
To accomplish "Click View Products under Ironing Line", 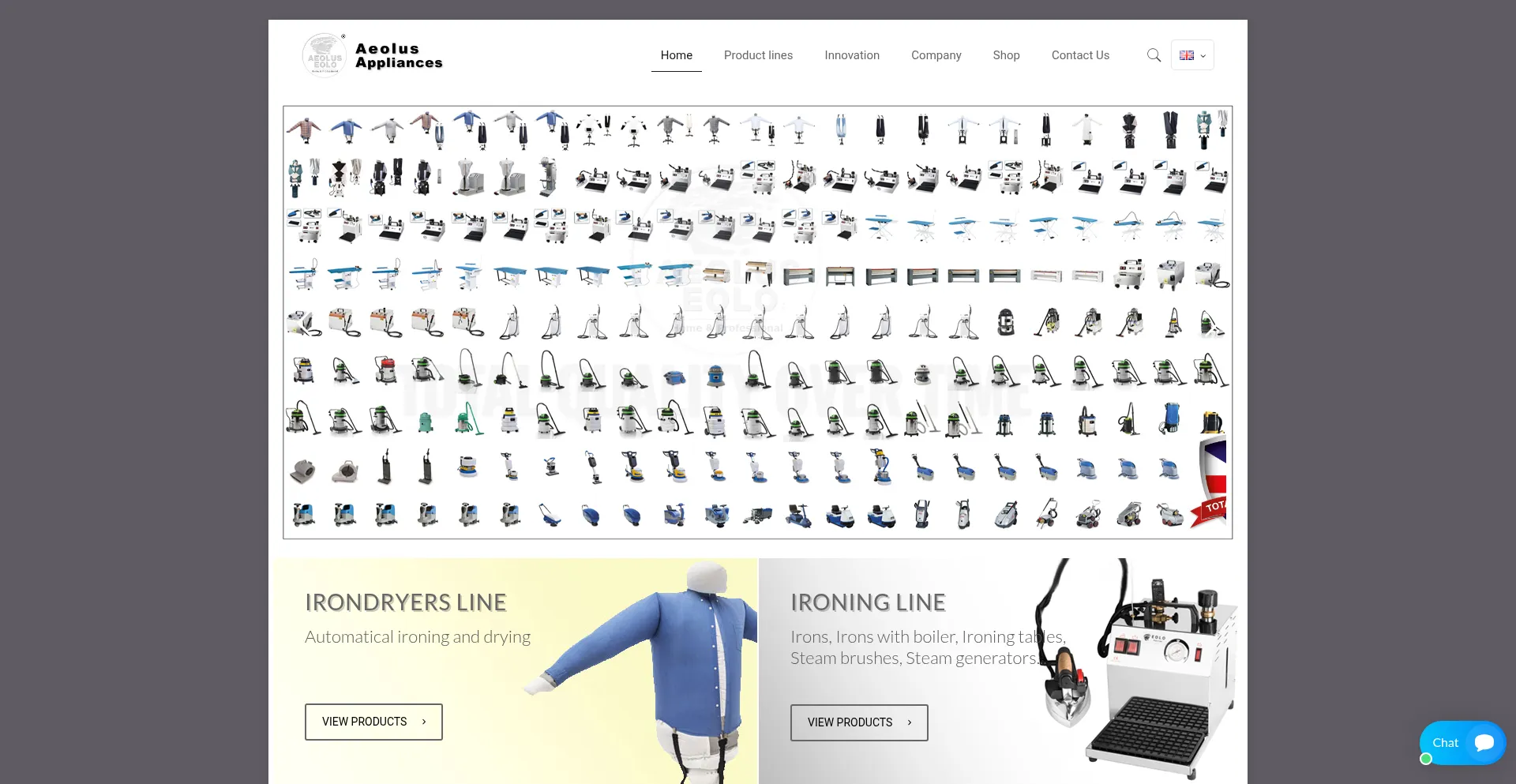I will (859, 722).
